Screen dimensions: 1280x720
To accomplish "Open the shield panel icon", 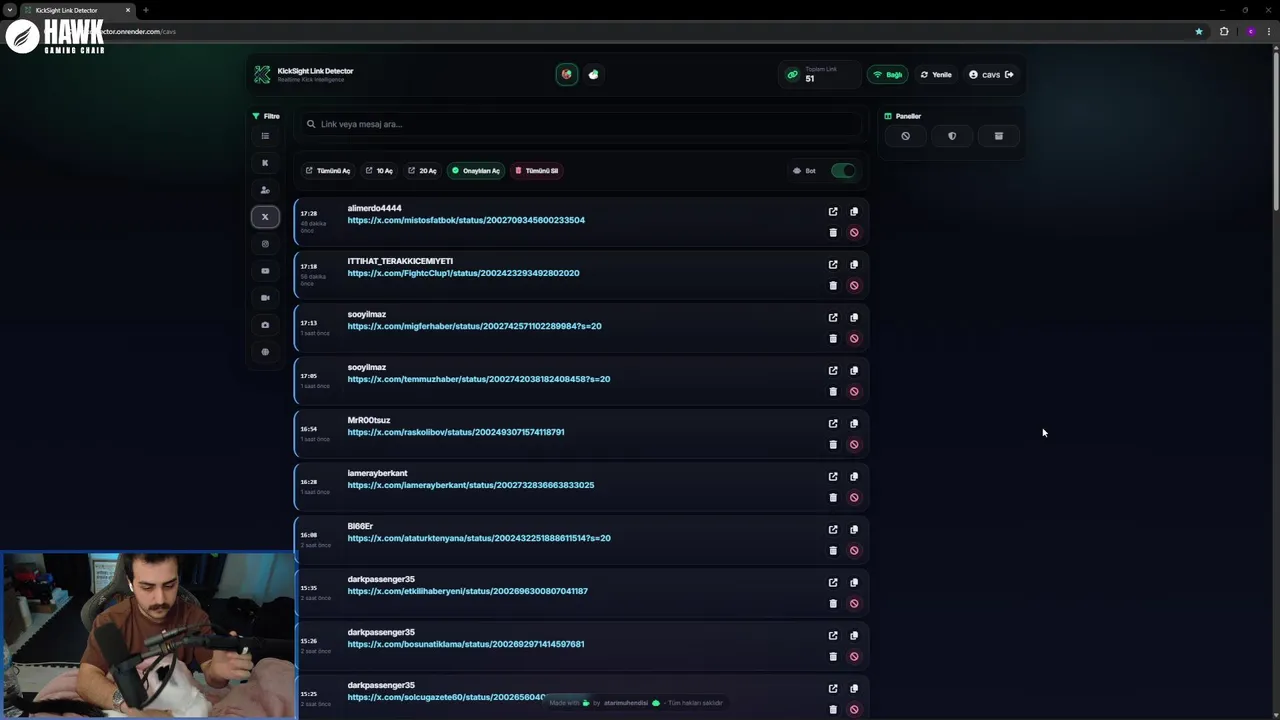I will pyautogui.click(x=952, y=136).
